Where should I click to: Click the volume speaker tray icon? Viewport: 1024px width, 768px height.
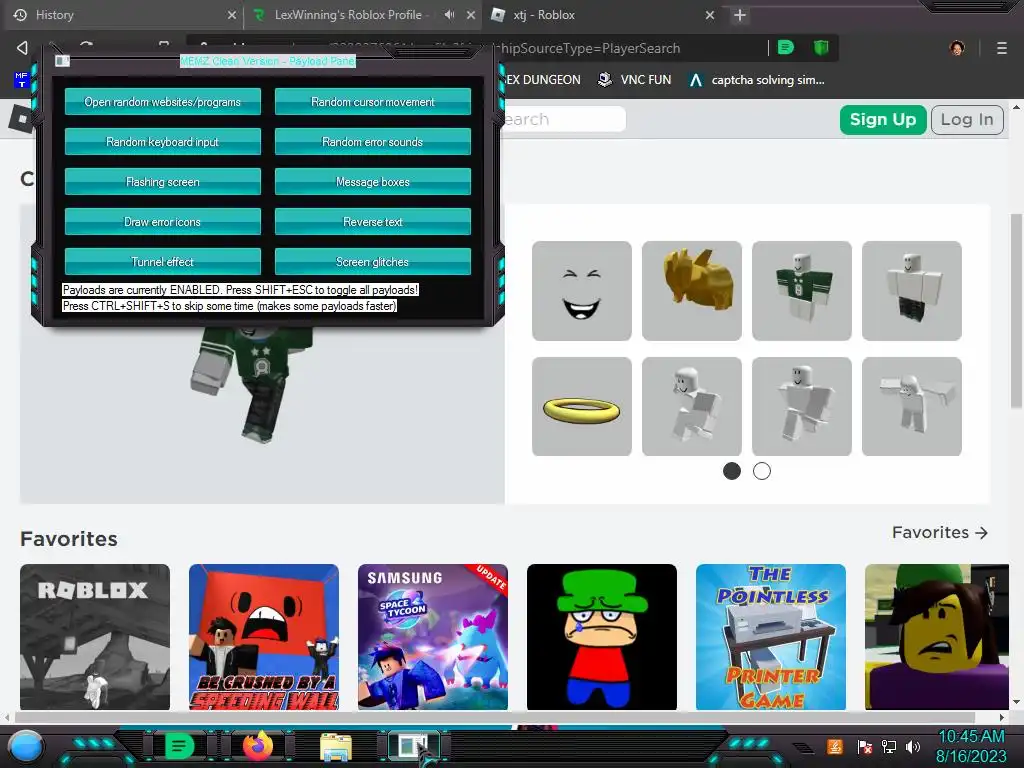click(x=913, y=746)
